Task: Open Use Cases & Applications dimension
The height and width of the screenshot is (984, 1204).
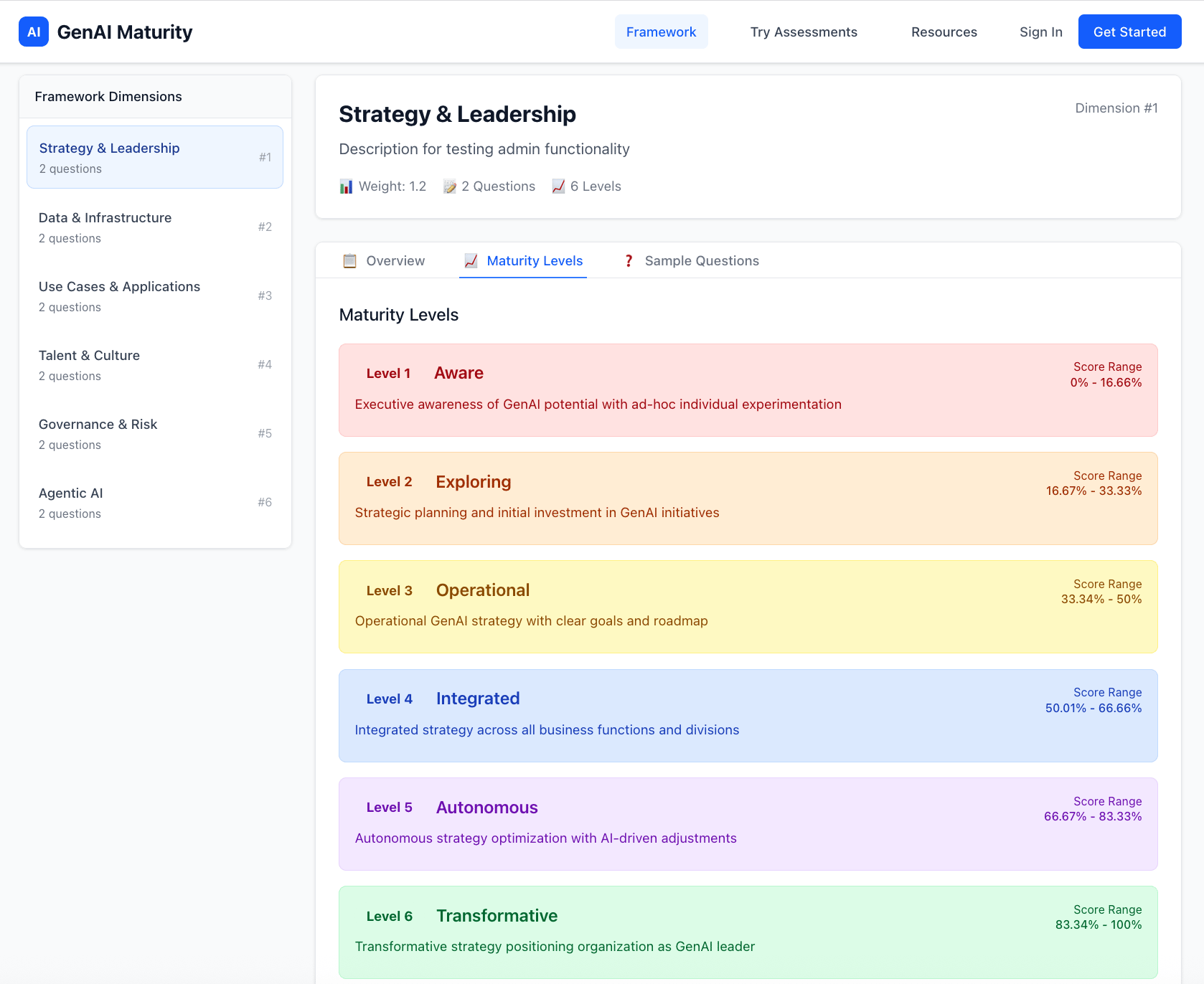Action: [155, 295]
